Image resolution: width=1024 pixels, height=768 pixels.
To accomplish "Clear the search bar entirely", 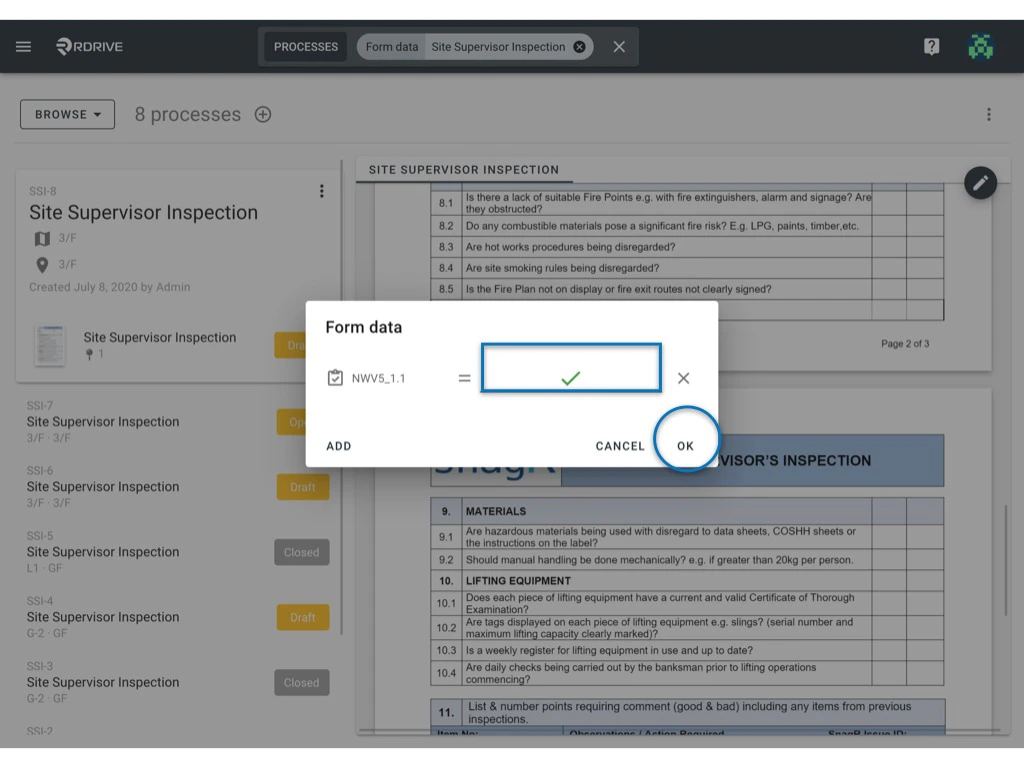I will coord(618,46).
